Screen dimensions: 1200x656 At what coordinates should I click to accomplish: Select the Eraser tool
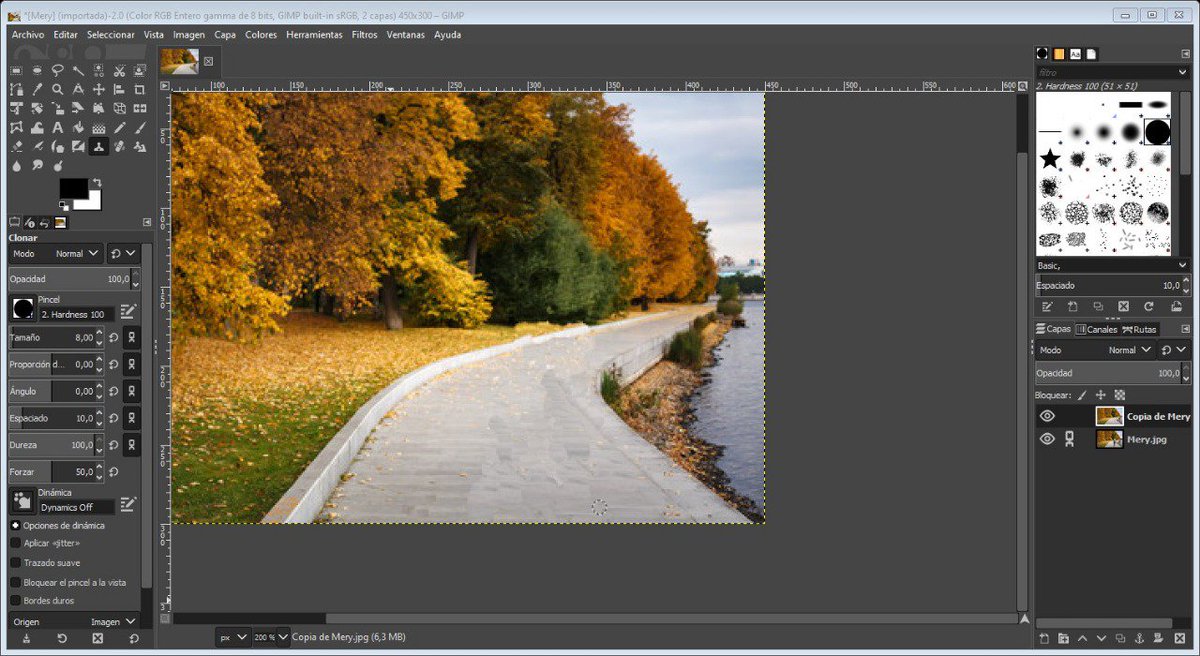[x=16, y=146]
